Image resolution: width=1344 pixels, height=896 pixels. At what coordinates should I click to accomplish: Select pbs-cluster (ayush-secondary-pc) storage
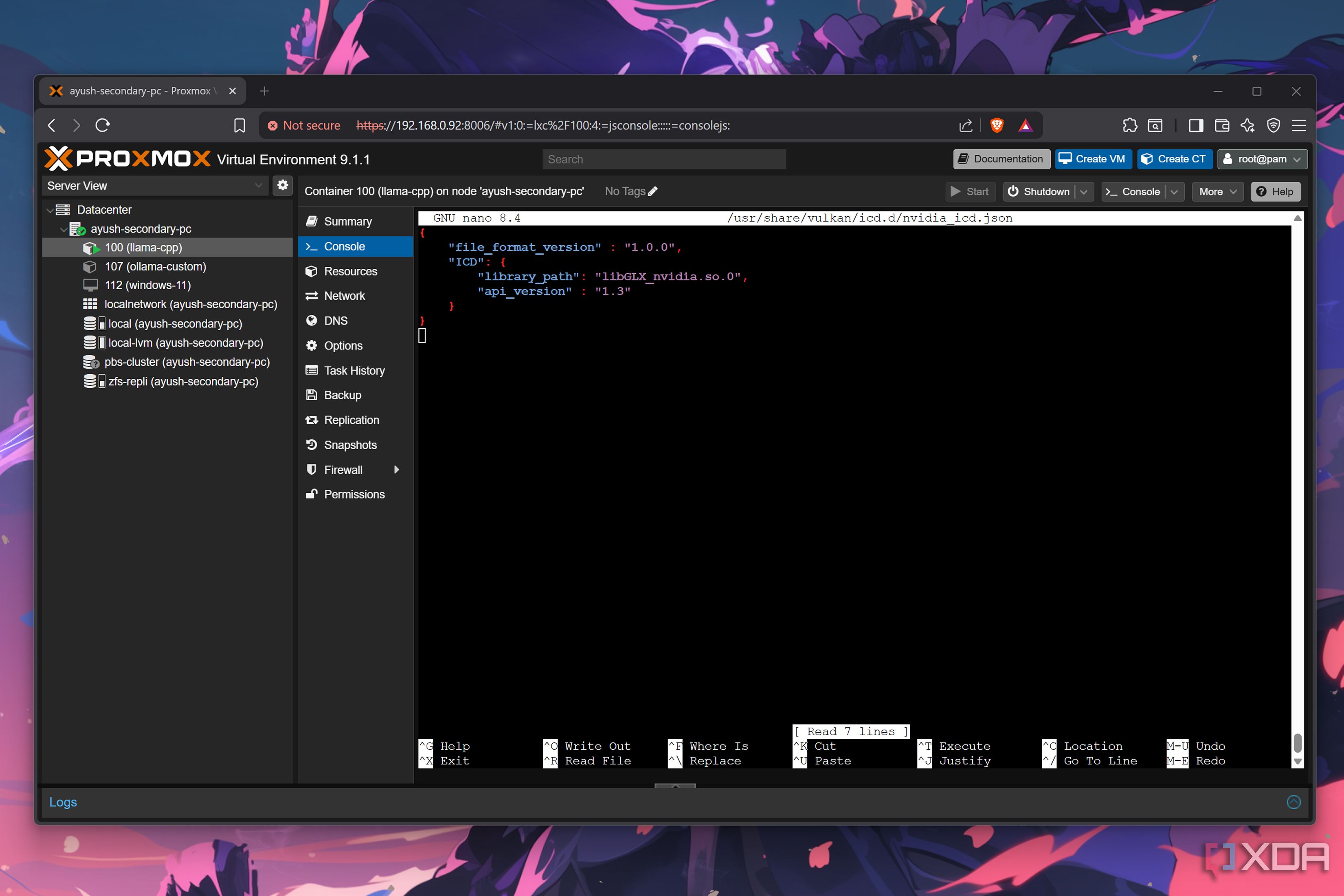tap(167, 362)
